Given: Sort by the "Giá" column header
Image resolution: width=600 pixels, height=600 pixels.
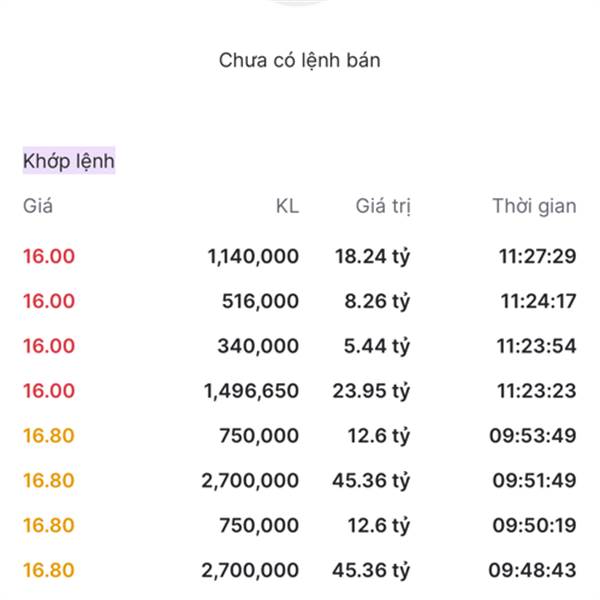Looking at the screenshot, I should coord(38,207).
